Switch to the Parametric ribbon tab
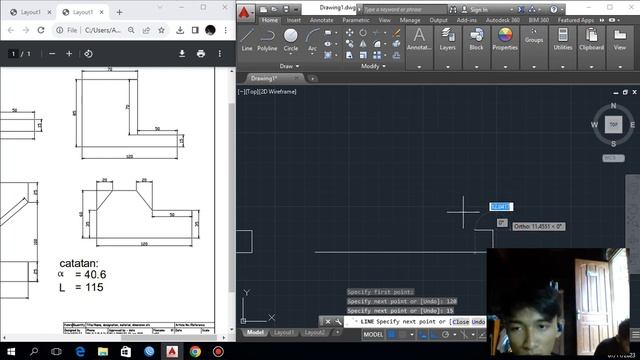The height and width of the screenshot is (360, 640). pyautogui.click(x=356, y=20)
